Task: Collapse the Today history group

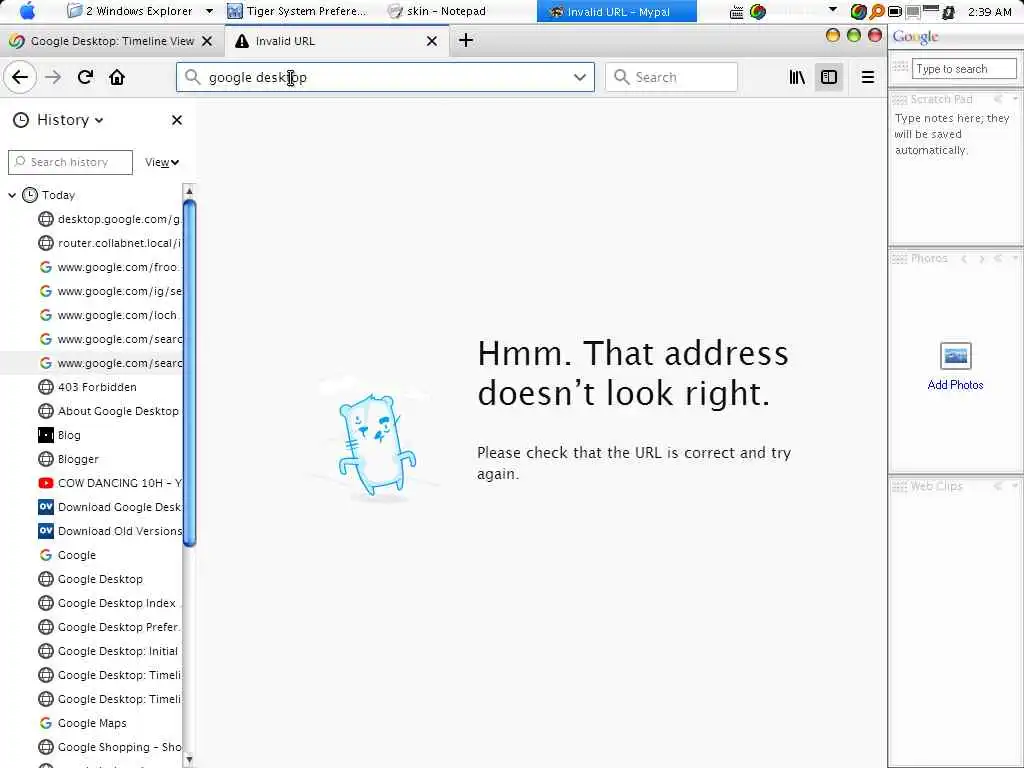Action: pos(12,195)
